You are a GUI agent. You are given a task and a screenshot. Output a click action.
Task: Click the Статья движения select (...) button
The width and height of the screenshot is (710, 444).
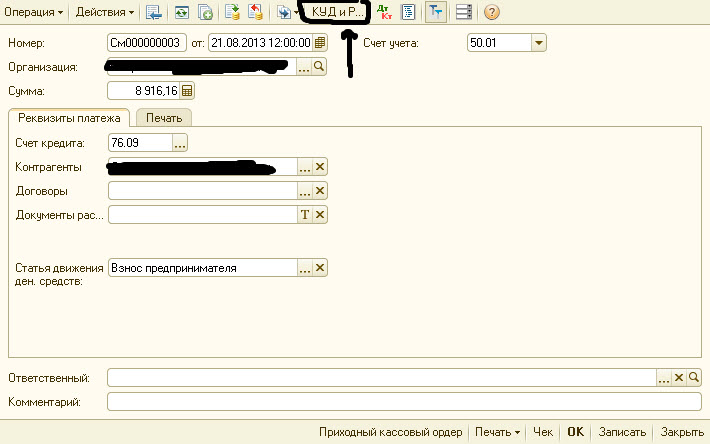coord(305,268)
